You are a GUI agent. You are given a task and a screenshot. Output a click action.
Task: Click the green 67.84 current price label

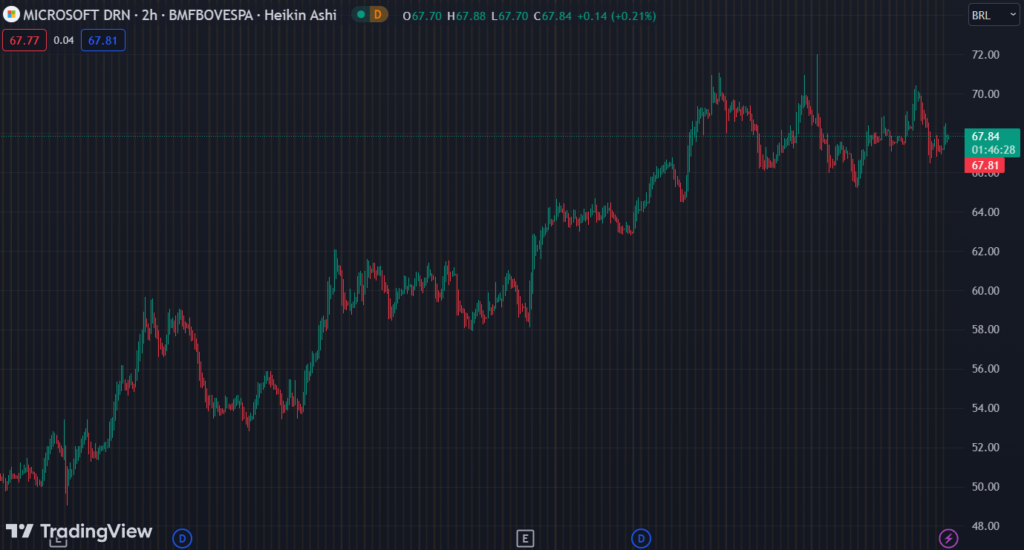click(985, 137)
